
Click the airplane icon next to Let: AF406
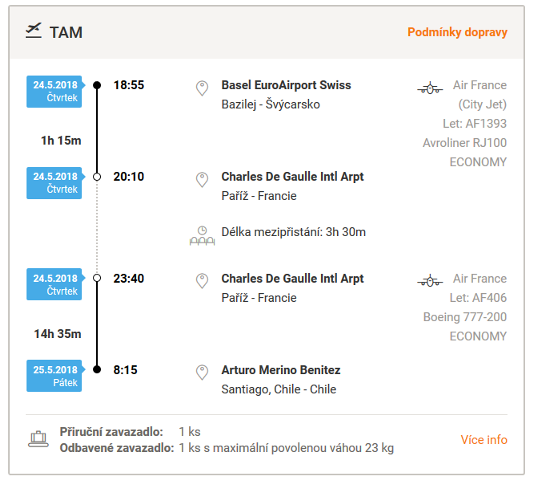[x=430, y=281]
